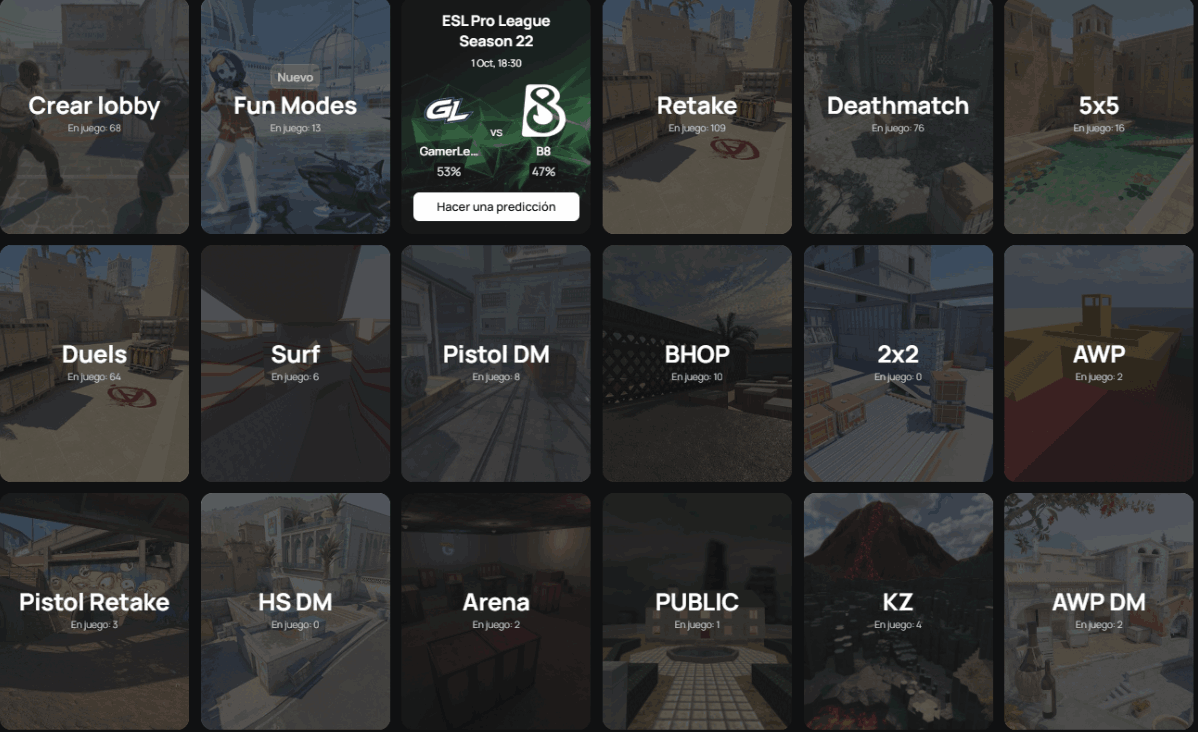Image resolution: width=1198 pixels, height=732 pixels.
Task: Select the Pistol Retake tile
Action: [x=94, y=611]
